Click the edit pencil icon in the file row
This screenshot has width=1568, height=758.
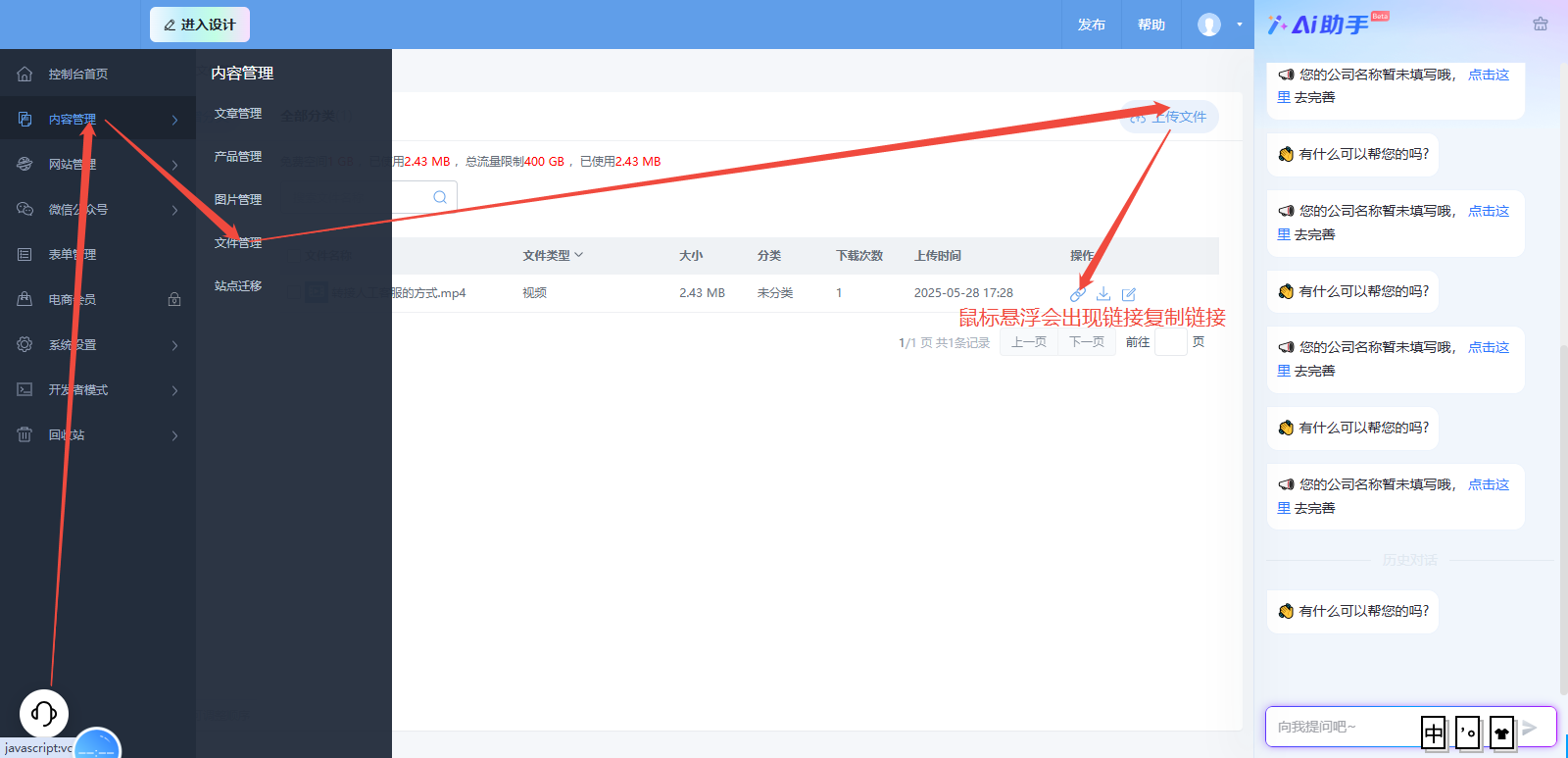coord(1129,294)
